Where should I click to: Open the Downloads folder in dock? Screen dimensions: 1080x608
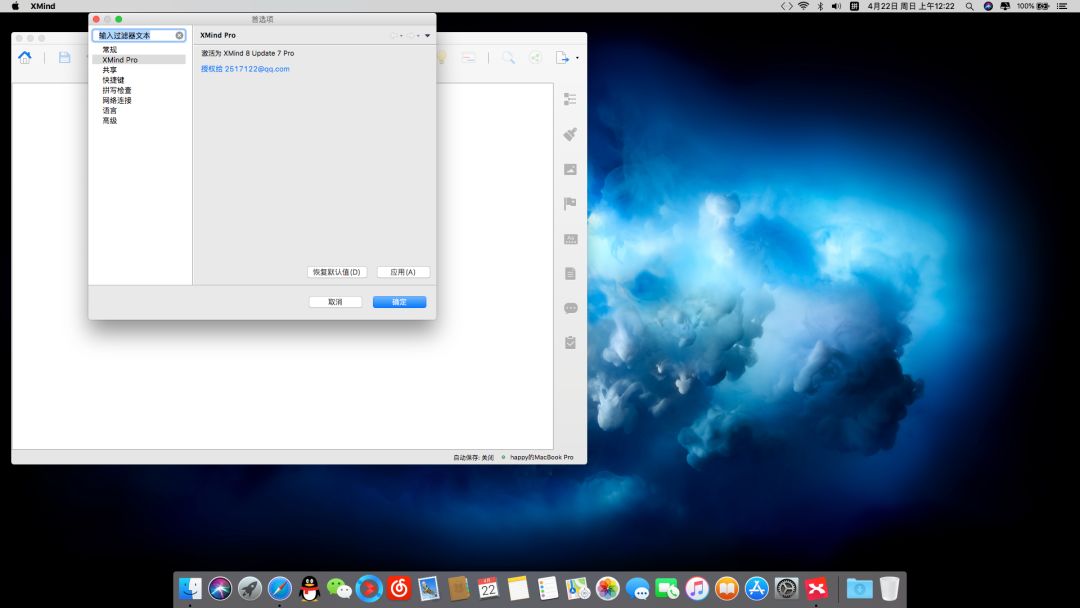click(x=859, y=589)
